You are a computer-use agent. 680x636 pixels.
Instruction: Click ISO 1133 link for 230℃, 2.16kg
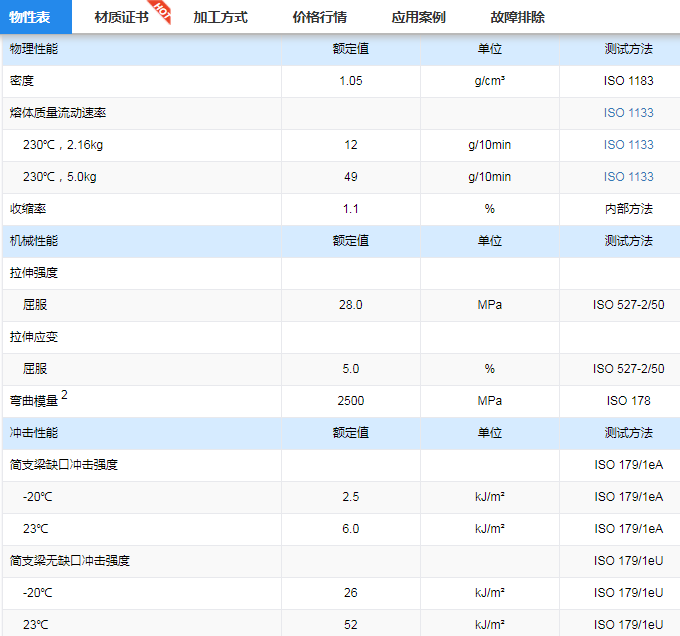coord(628,145)
